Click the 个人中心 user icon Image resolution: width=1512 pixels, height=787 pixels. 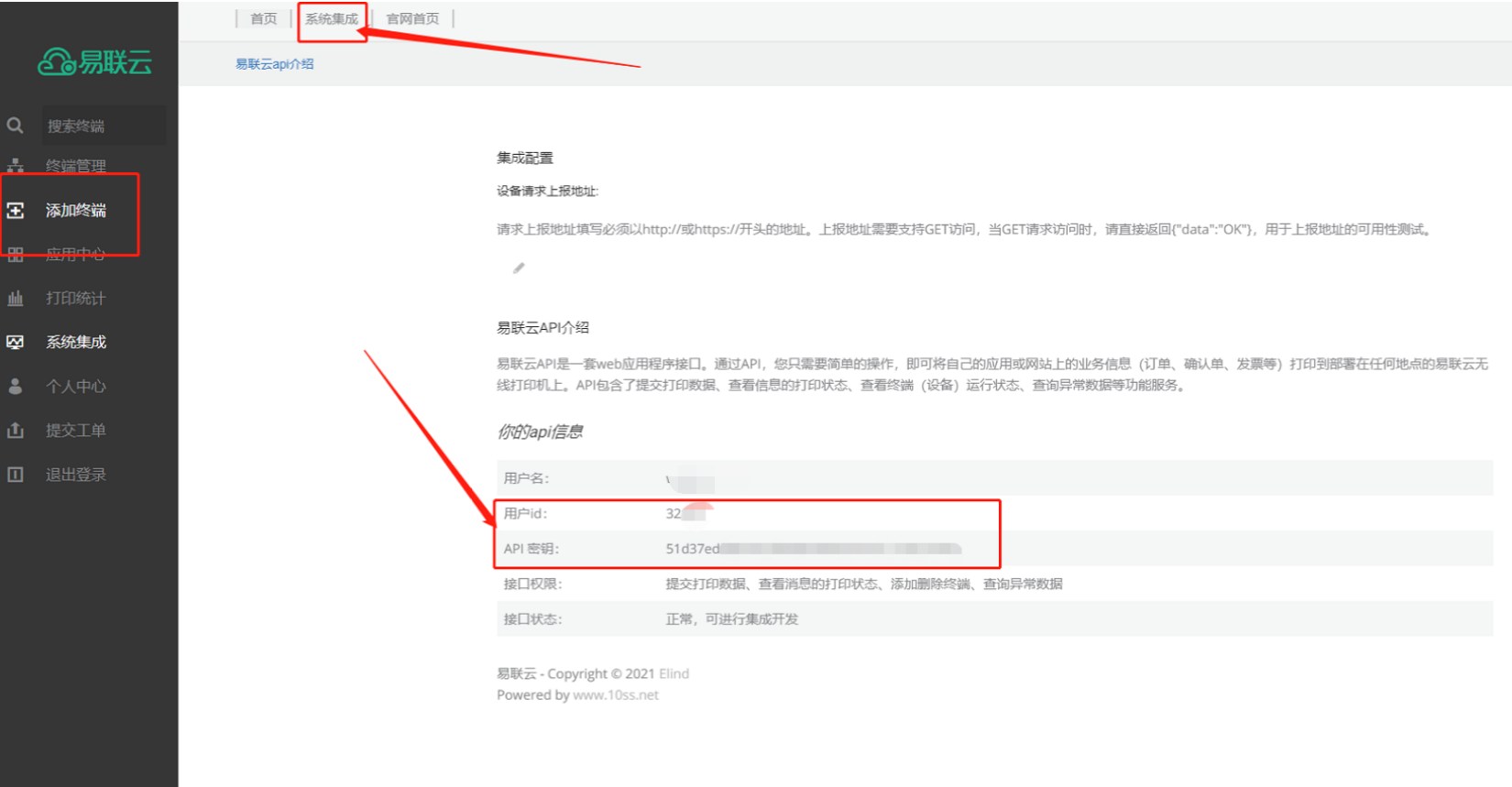click(x=16, y=387)
